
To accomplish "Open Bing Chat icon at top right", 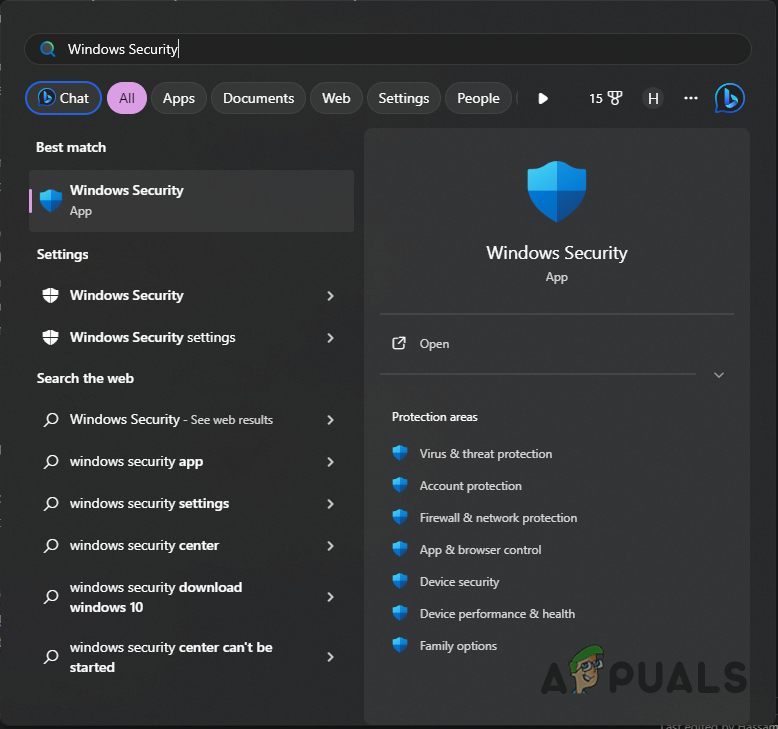I will (x=729, y=98).
